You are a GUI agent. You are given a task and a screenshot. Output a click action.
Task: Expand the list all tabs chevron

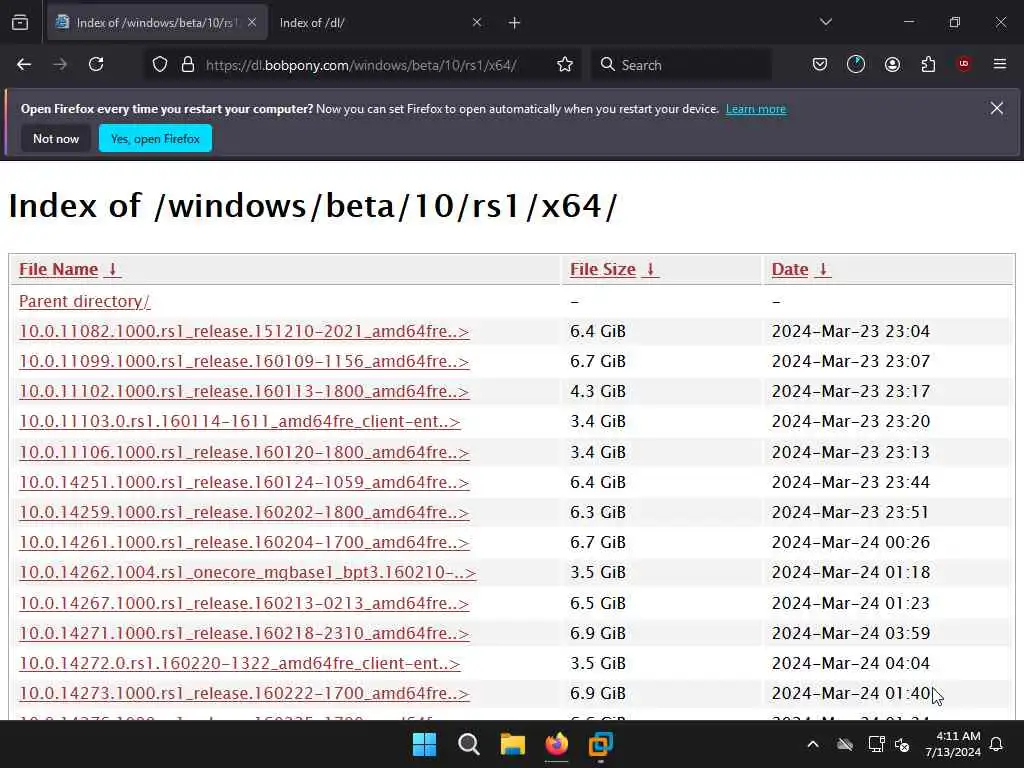pyautogui.click(x=825, y=22)
